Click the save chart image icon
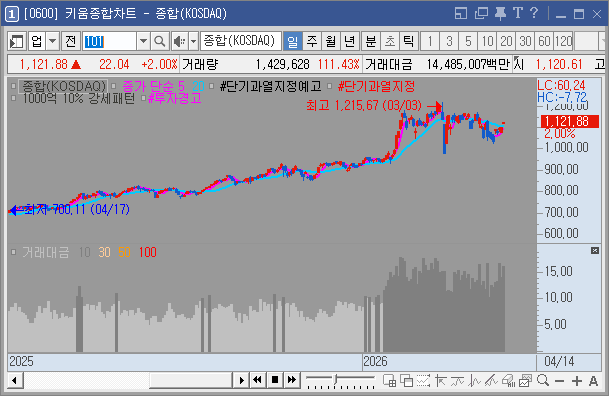The height and width of the screenshot is (396, 609). pos(525,381)
